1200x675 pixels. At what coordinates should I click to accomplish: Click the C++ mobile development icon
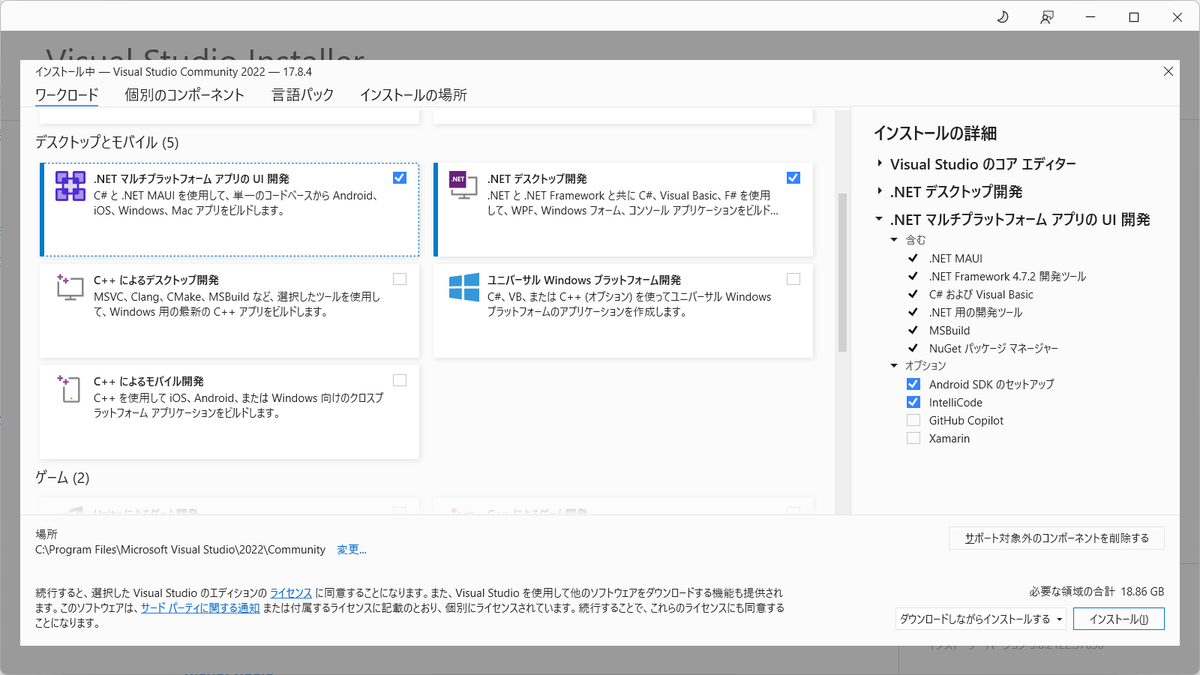(69, 388)
